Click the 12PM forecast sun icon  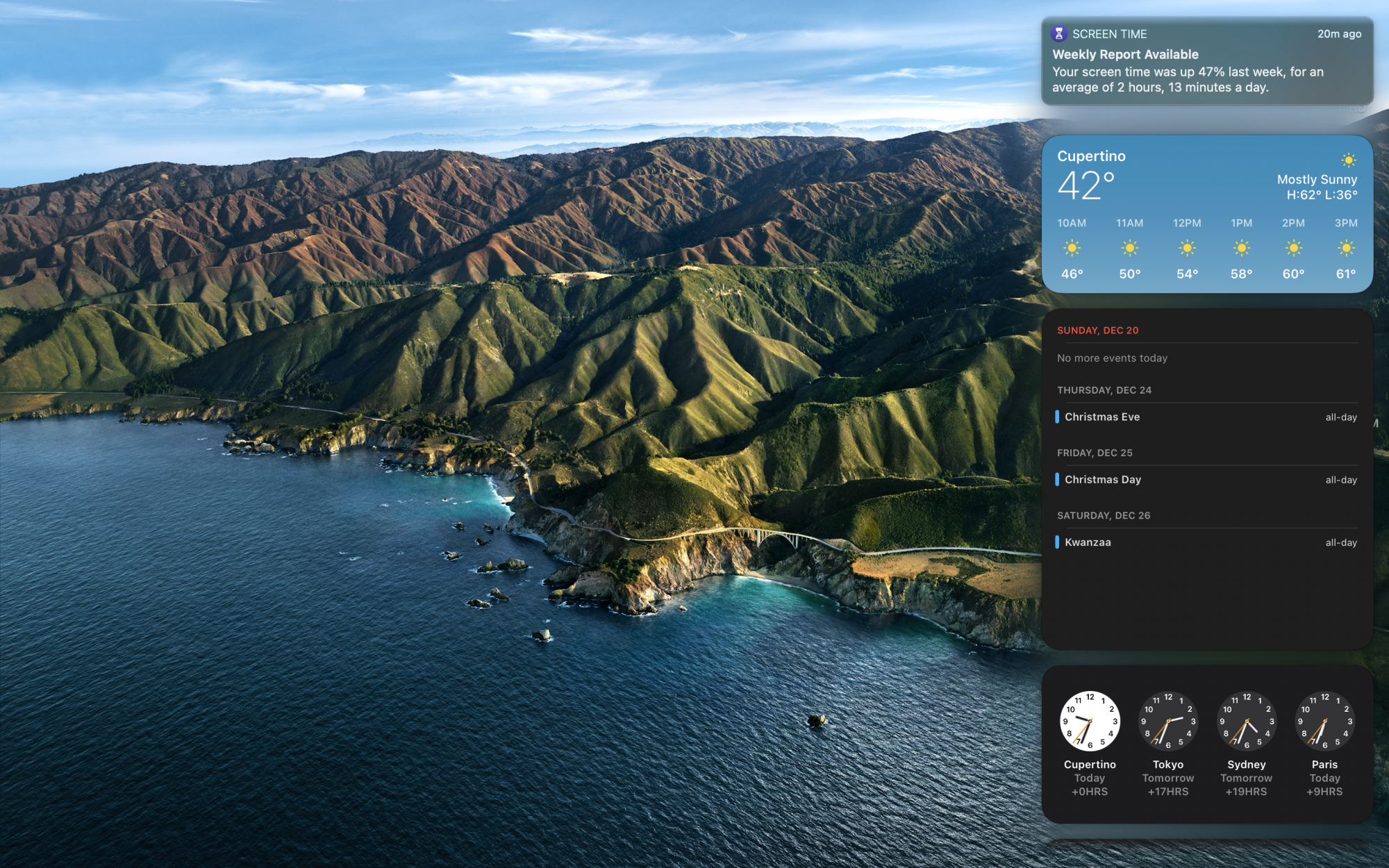click(x=1187, y=248)
